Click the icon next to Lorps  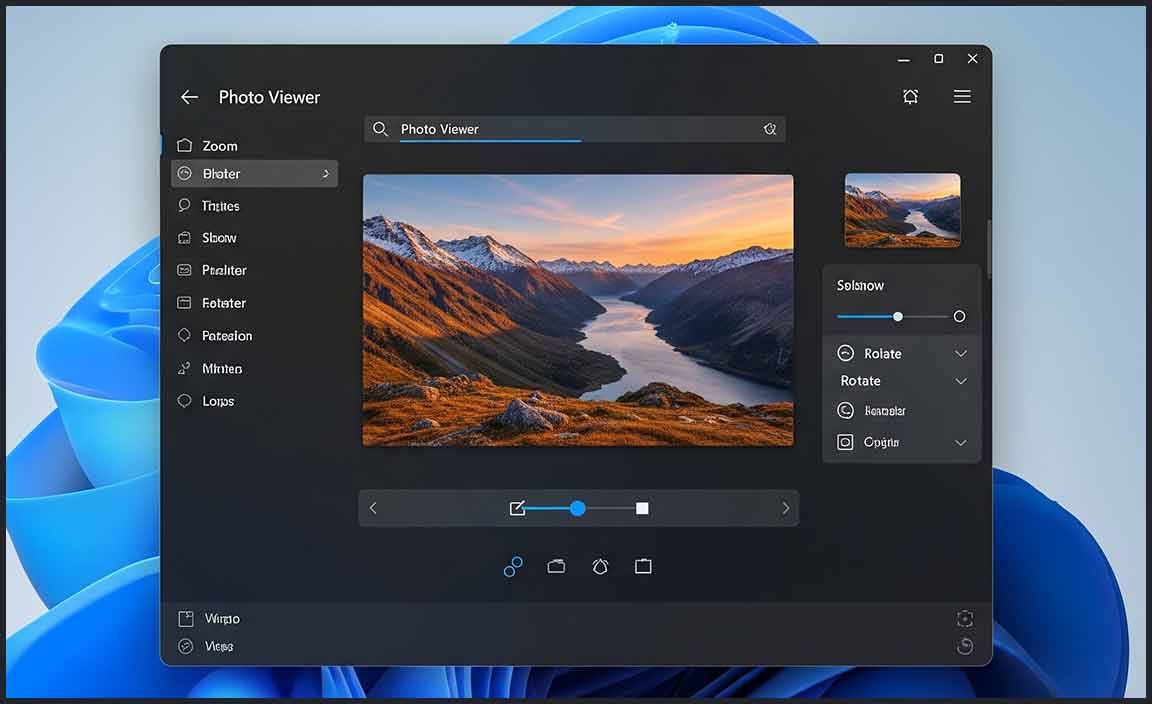pos(184,401)
